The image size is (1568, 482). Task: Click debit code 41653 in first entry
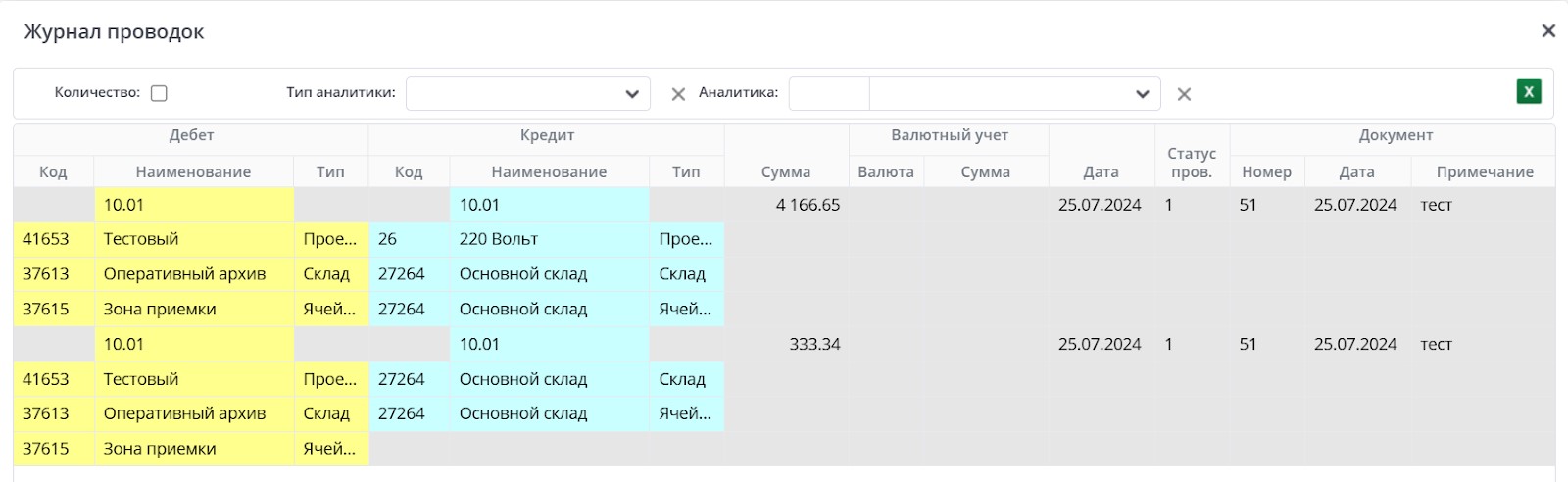pos(47,239)
